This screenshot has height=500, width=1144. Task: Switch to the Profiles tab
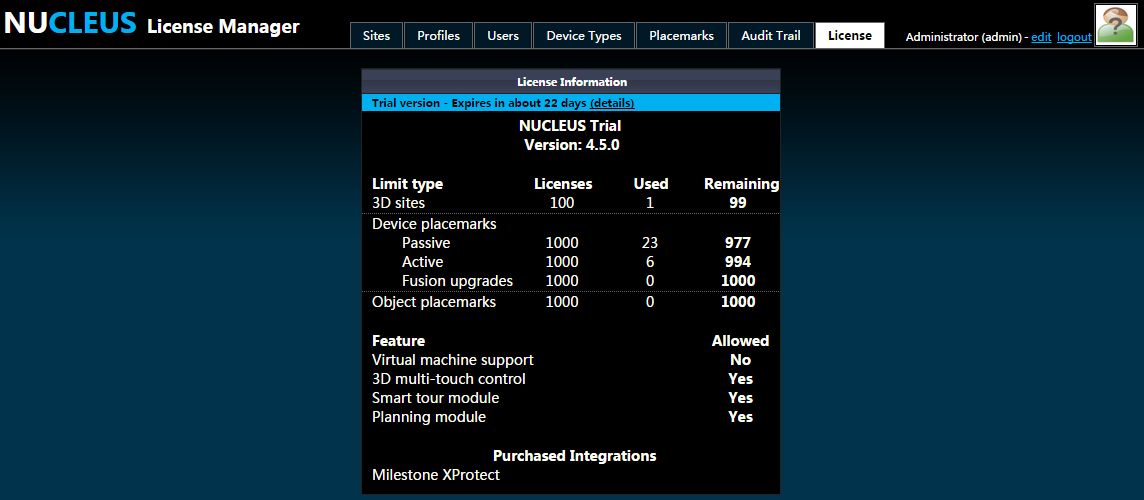[x=438, y=36]
